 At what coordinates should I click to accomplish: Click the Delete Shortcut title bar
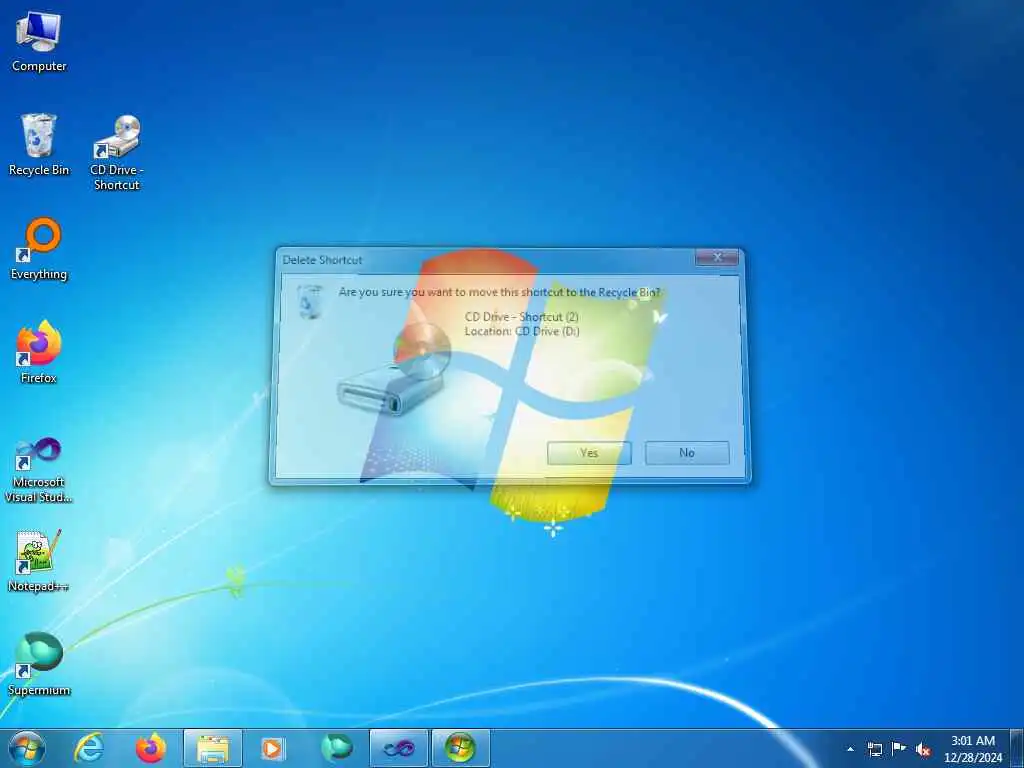point(483,260)
